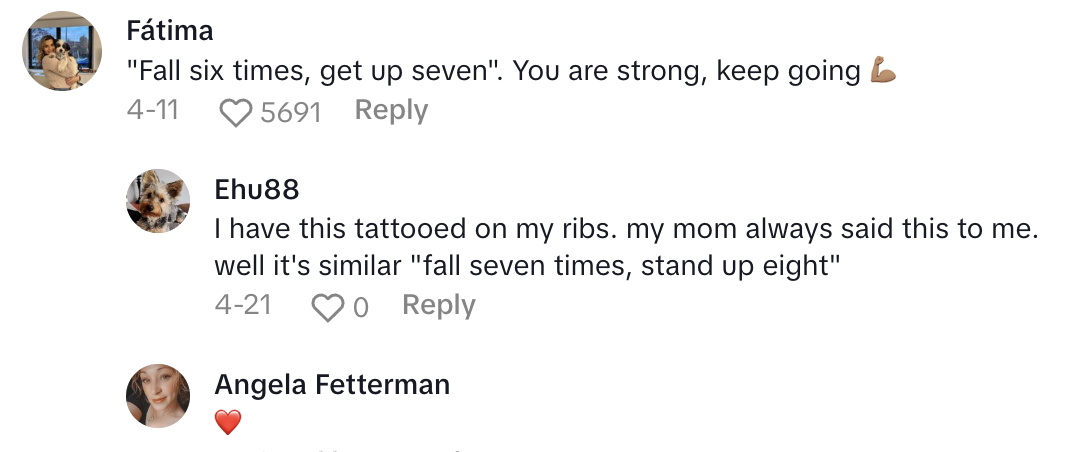Viewport: 1066px width, 452px height.
Task: Click the flexed biceps emoji
Action: pos(884,72)
